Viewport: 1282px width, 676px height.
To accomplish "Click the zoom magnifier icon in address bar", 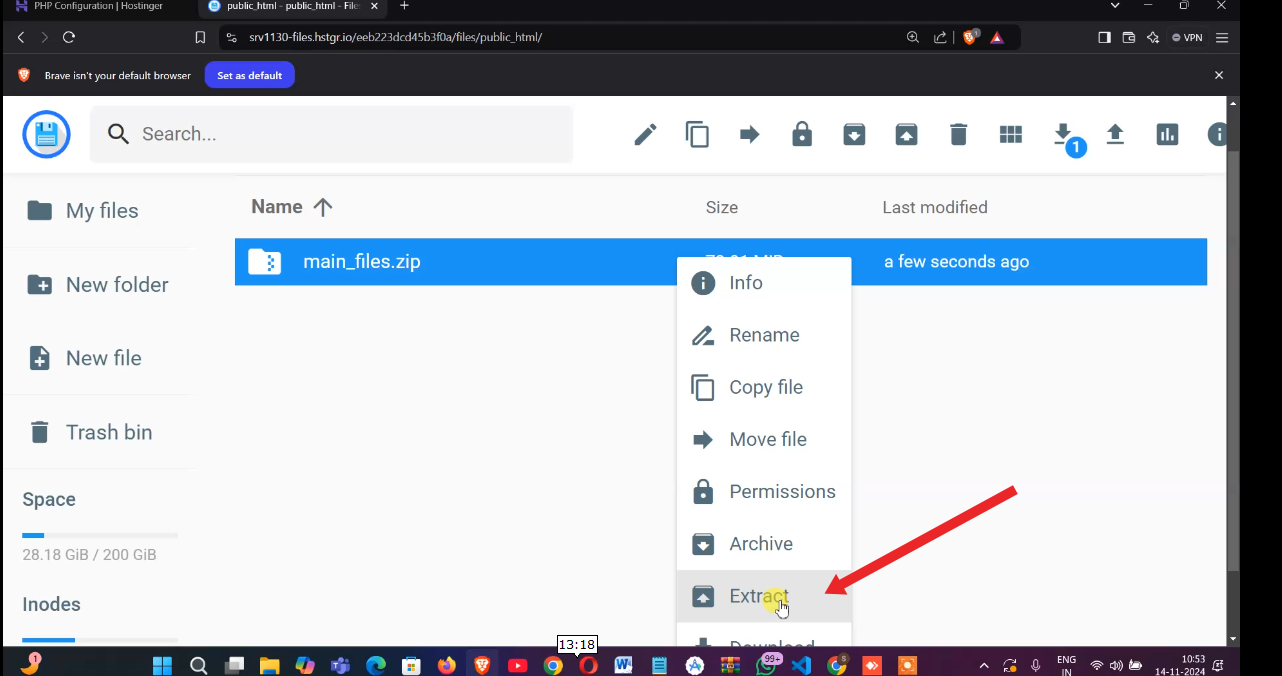I will [x=912, y=37].
